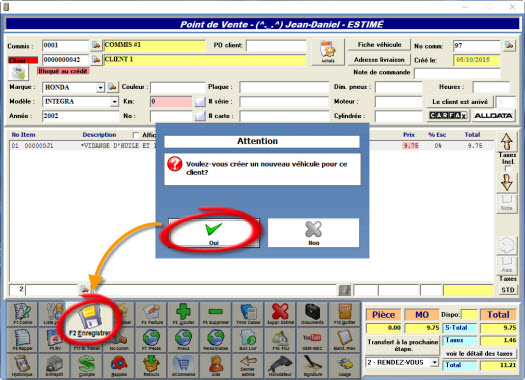
Task: Click voir le détail des taxes button
Action: click(479, 354)
